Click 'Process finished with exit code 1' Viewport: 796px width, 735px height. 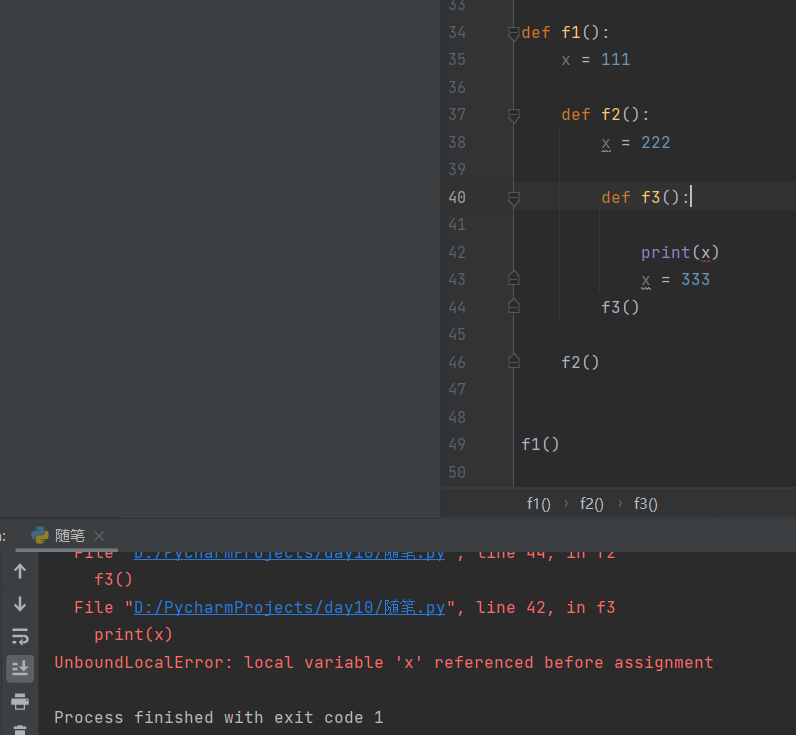(x=219, y=718)
